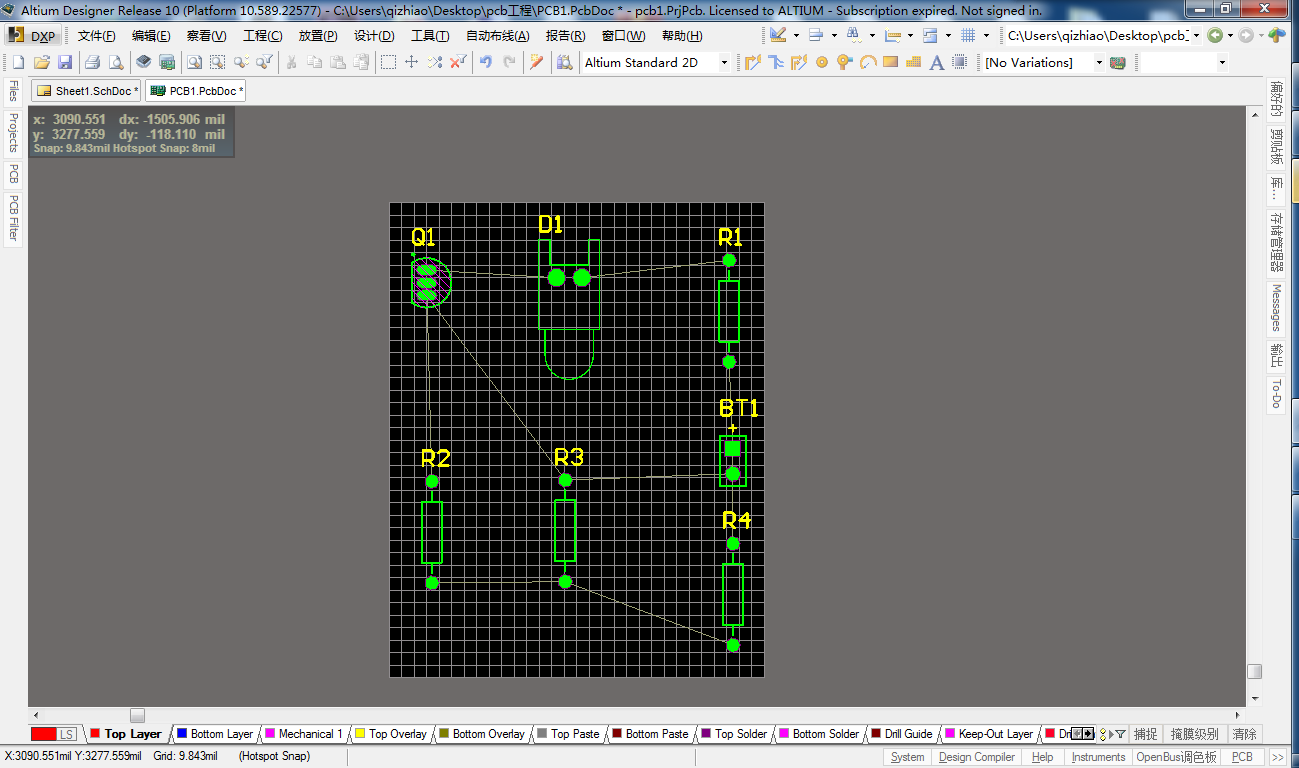The image size is (1299, 768).
Task: Open the Projects panel from the left sidebar
Action: [x=12, y=133]
